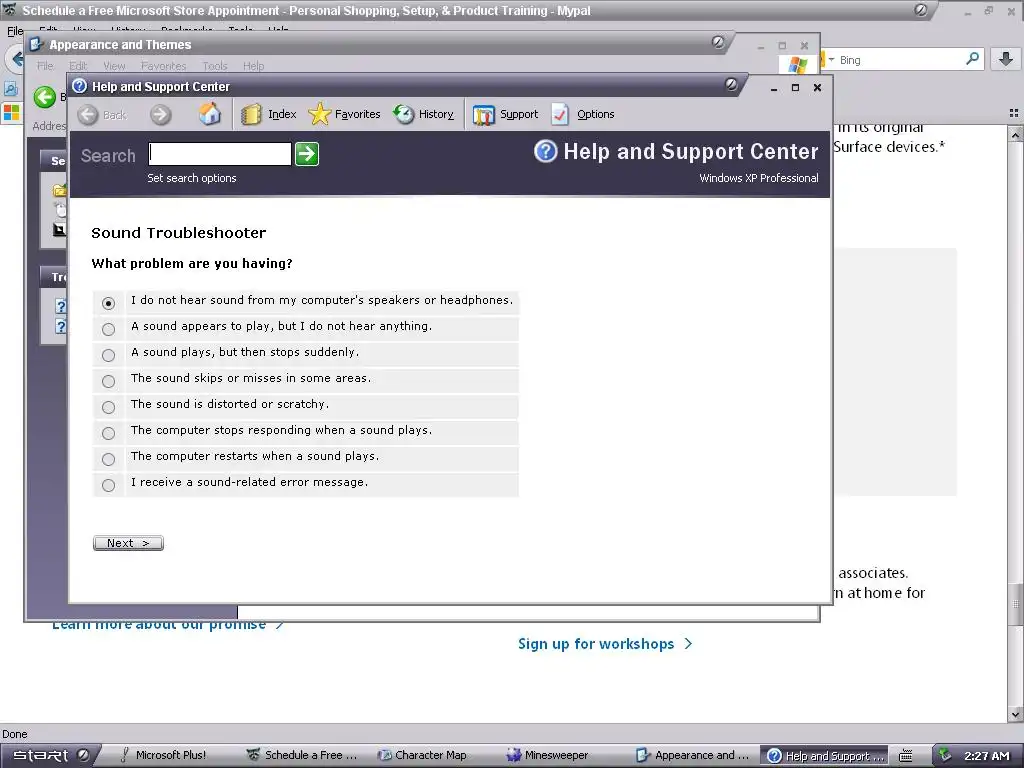Click the Help and Support Center title icon
Screen dimensions: 1024x768
[80, 86]
